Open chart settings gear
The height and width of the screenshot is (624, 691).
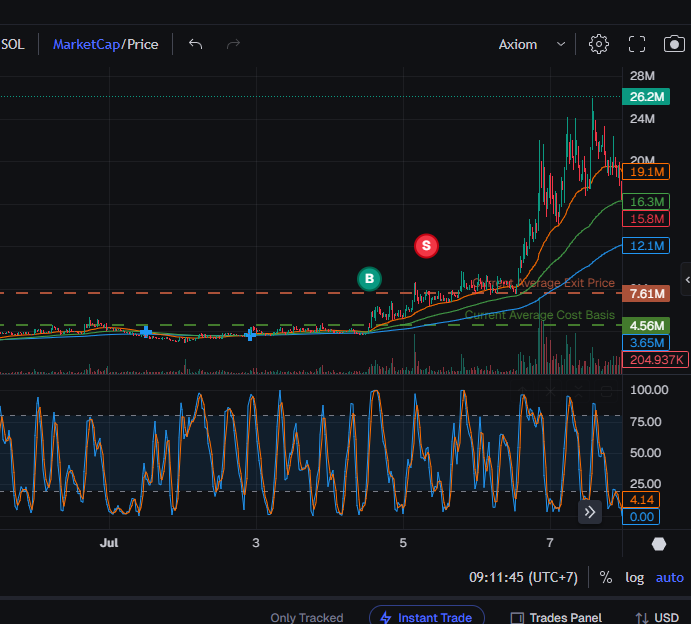[598, 44]
